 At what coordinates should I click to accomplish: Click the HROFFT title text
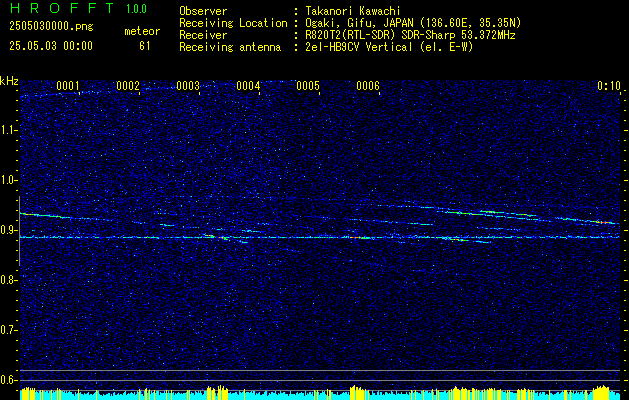tap(62, 8)
